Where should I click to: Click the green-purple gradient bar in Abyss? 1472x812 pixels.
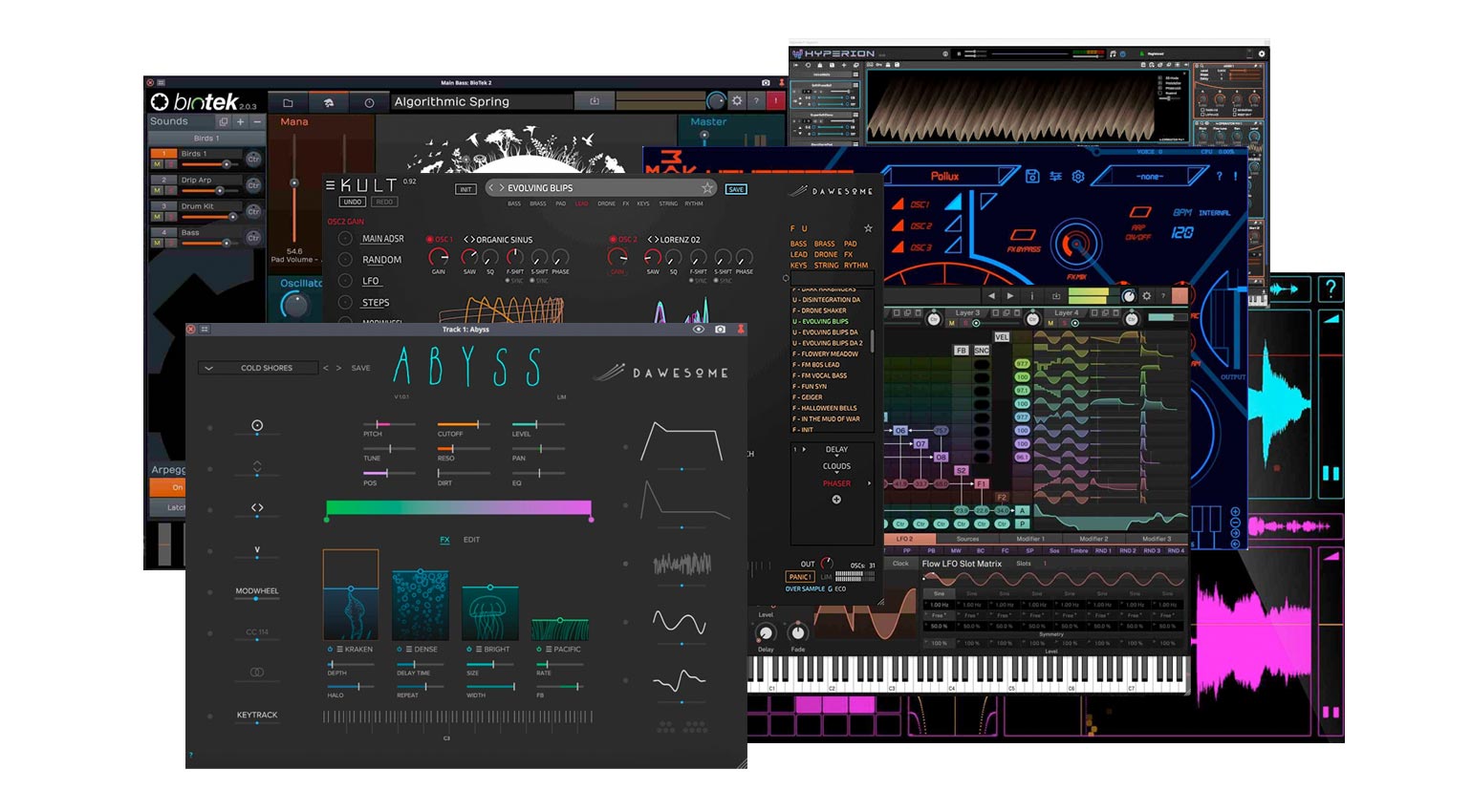coord(459,508)
